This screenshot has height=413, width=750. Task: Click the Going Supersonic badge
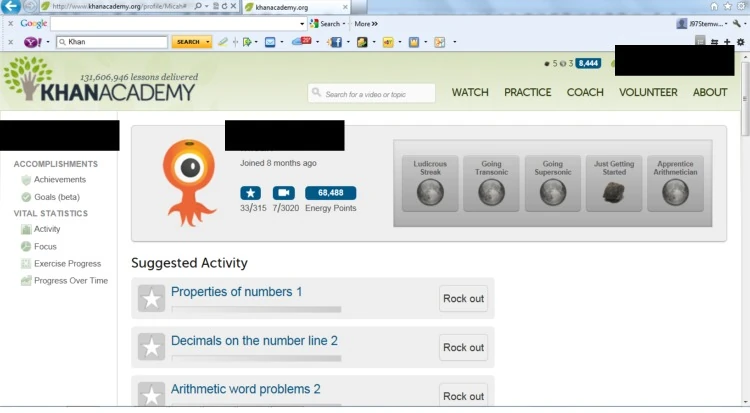[552, 183]
